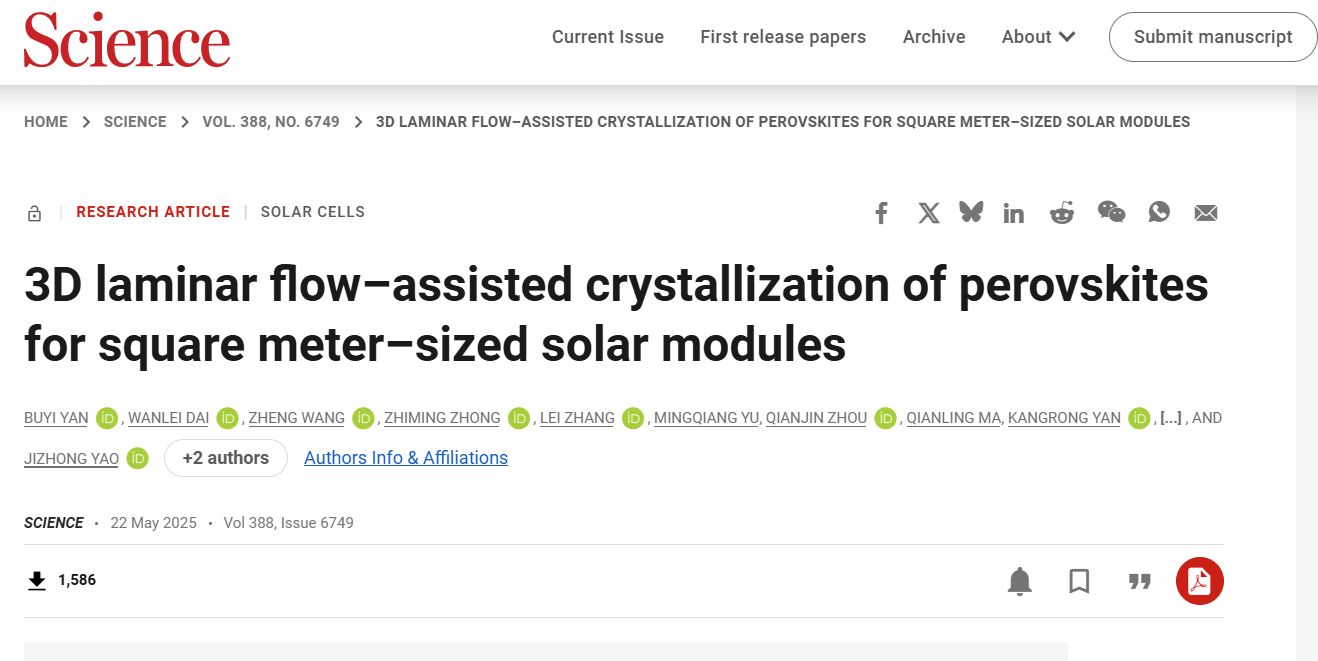Share article on Reddit
Screen dimensions: 1318x661
[1061, 212]
